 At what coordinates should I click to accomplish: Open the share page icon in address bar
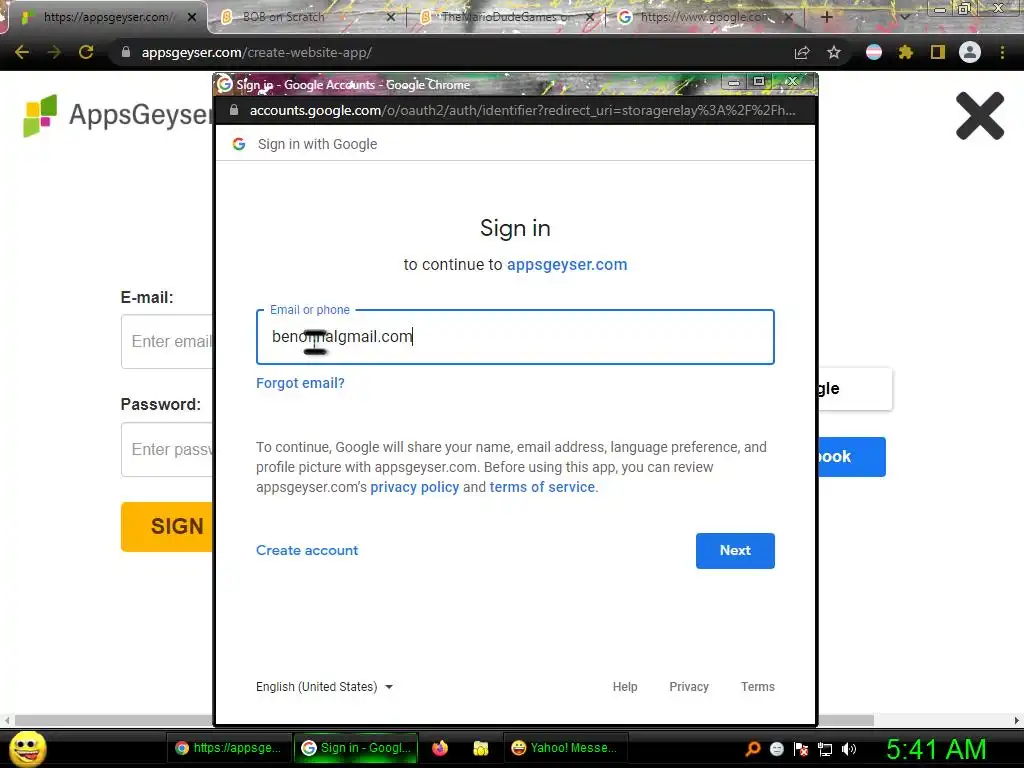(802, 53)
